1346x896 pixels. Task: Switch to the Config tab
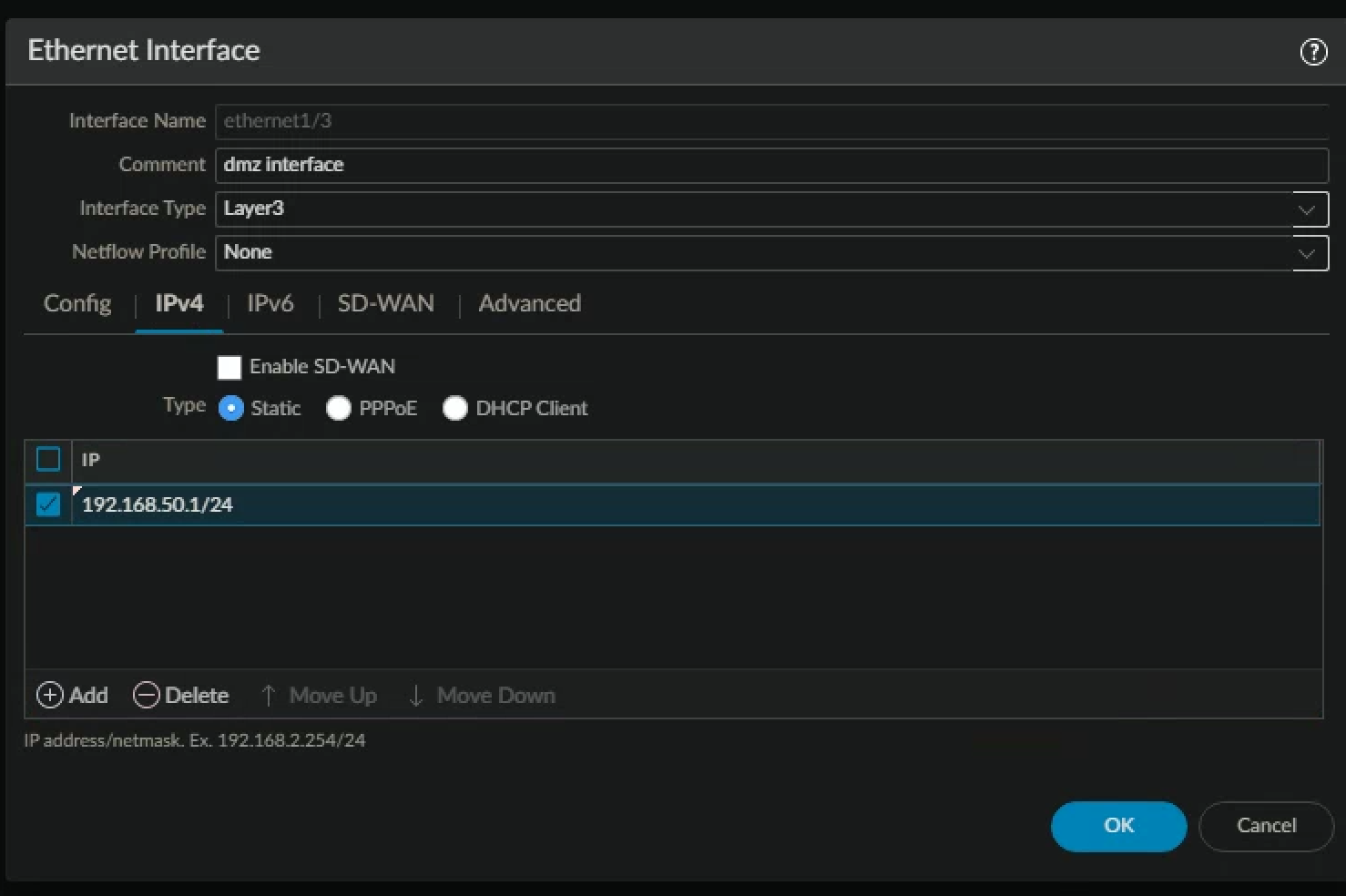click(77, 303)
